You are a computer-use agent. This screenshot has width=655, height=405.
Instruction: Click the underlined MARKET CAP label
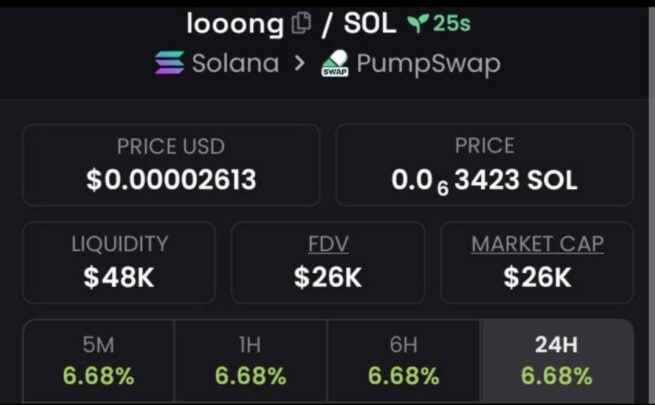pyautogui.click(x=538, y=244)
